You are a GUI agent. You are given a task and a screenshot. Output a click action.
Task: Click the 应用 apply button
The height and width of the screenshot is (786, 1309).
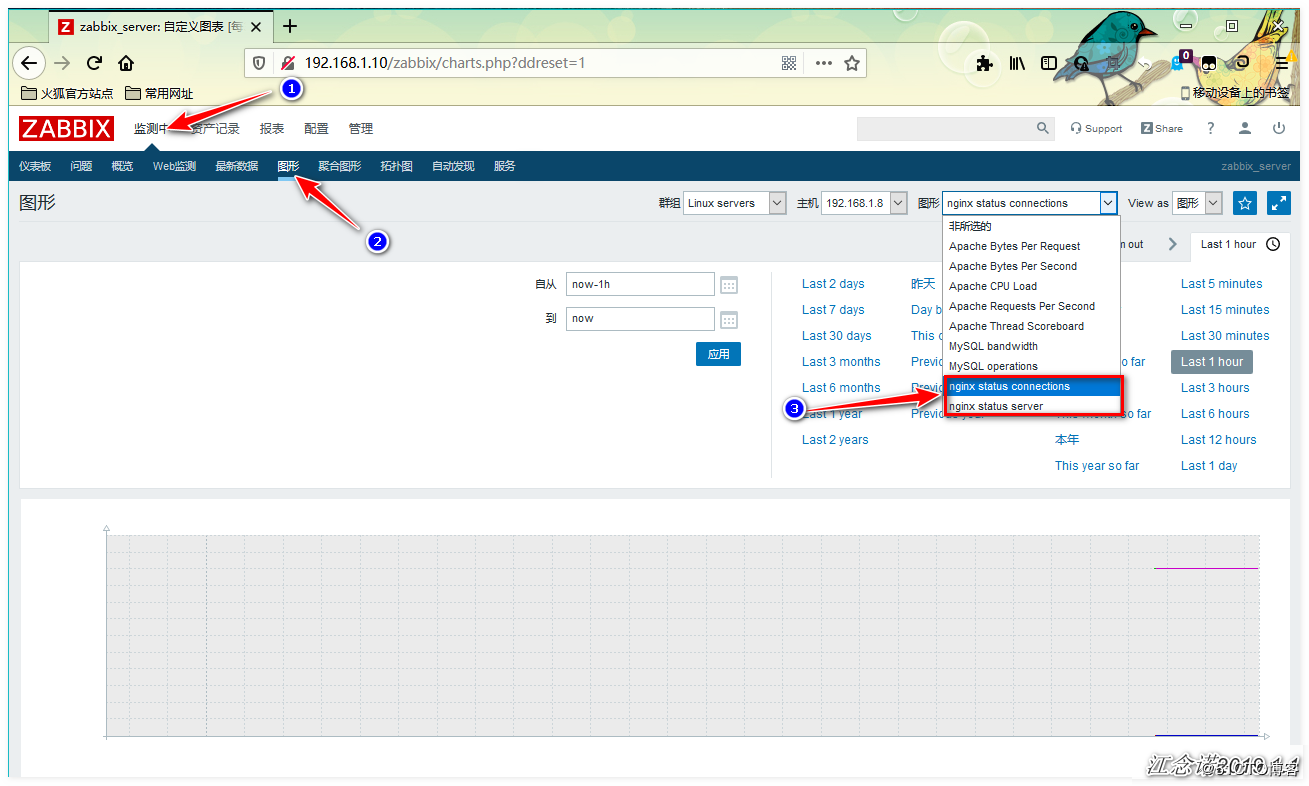(718, 354)
